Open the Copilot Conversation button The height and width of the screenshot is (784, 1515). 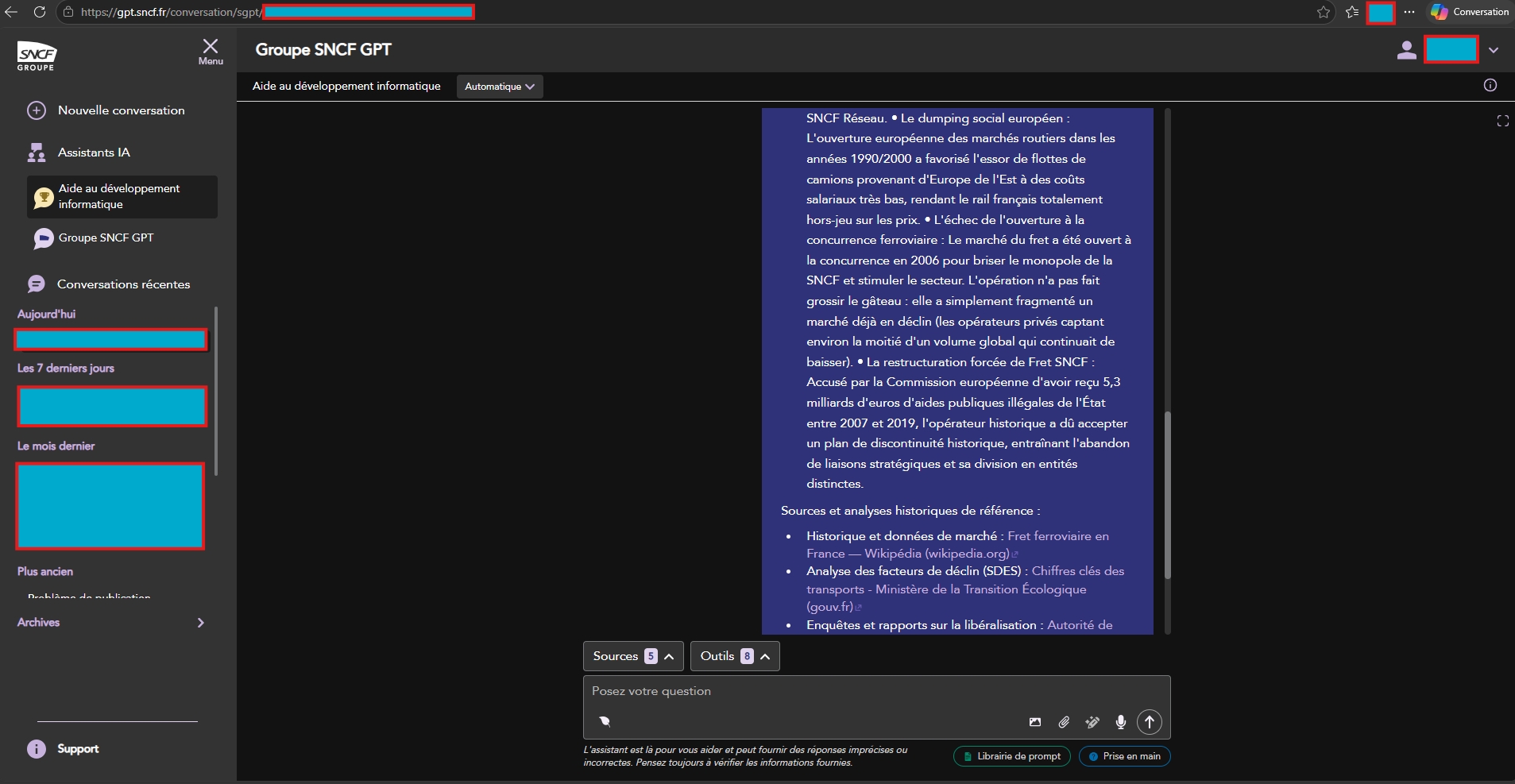(x=1470, y=12)
